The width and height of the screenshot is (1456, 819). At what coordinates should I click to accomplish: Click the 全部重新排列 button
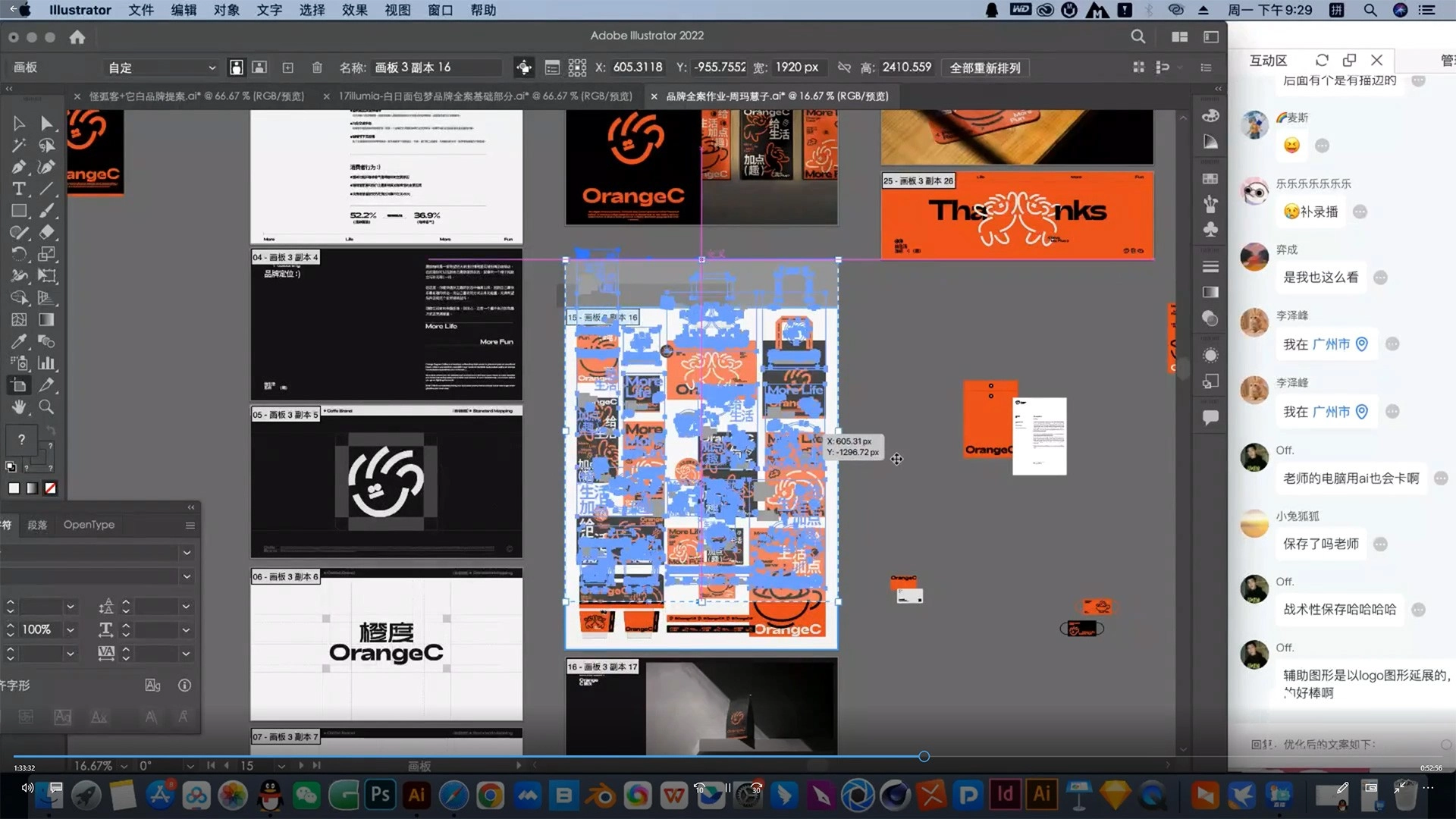(984, 67)
